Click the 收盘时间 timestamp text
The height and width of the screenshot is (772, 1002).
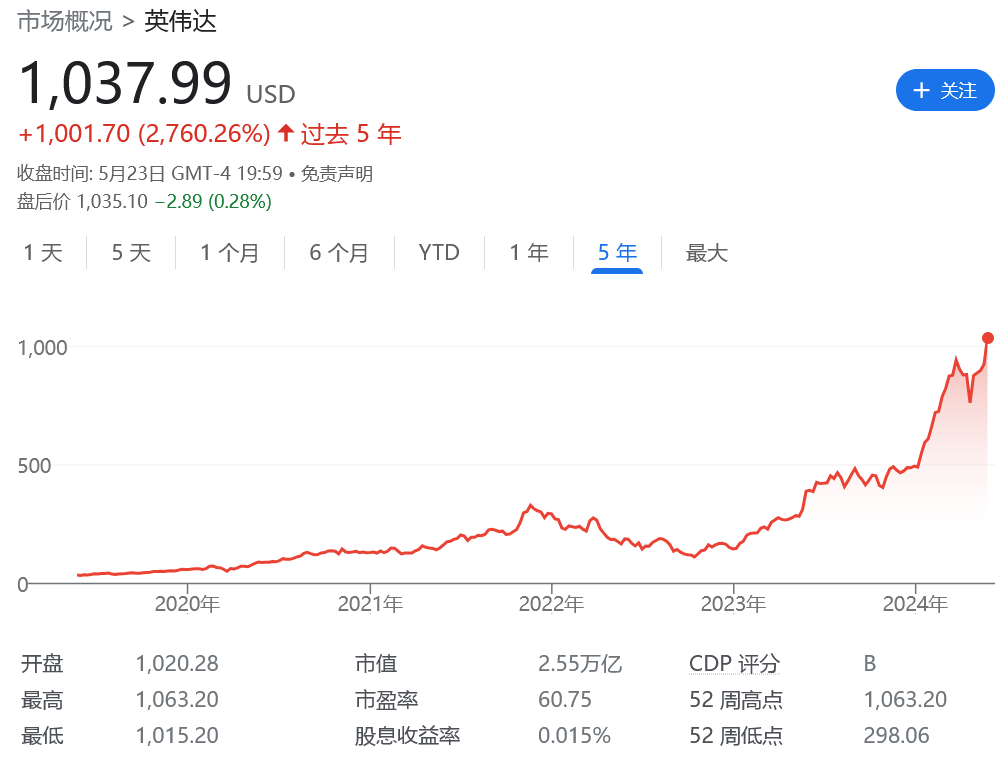pos(150,174)
